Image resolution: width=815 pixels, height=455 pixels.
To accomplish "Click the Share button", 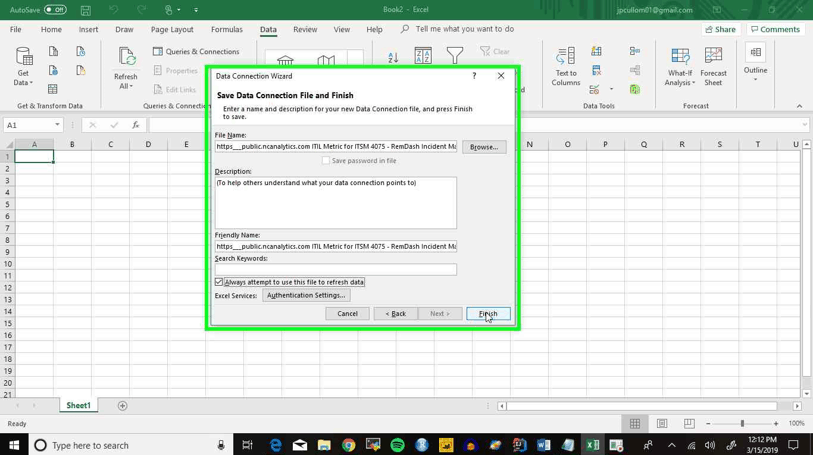I will click(x=720, y=30).
